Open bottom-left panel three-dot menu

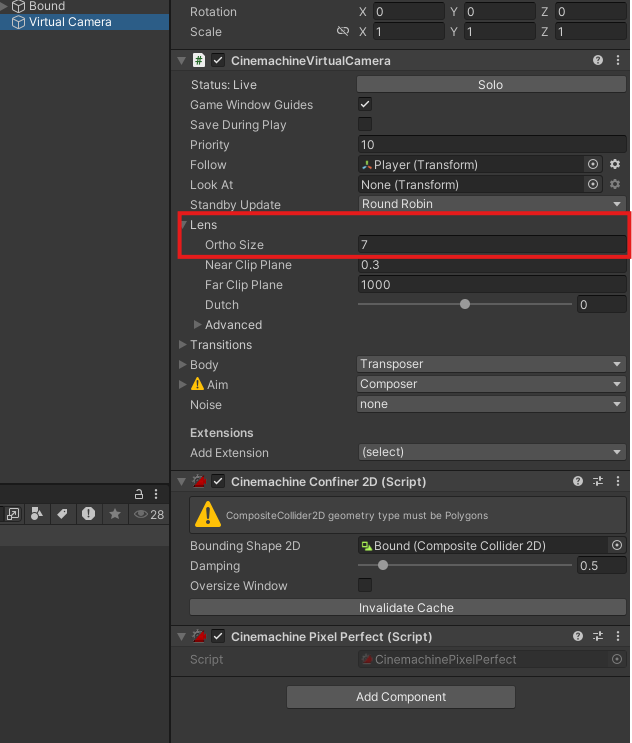coord(156,494)
